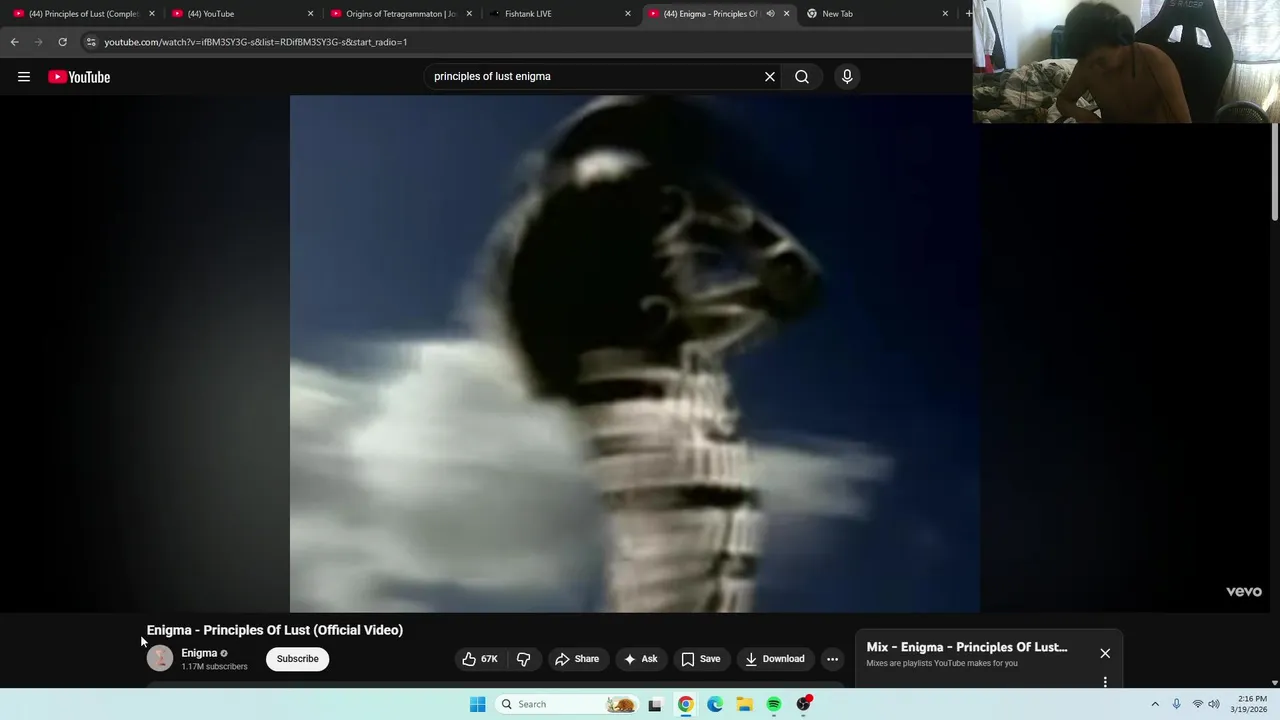Go back in browser history
Image resolution: width=1280 pixels, height=720 pixels.
coord(14,42)
